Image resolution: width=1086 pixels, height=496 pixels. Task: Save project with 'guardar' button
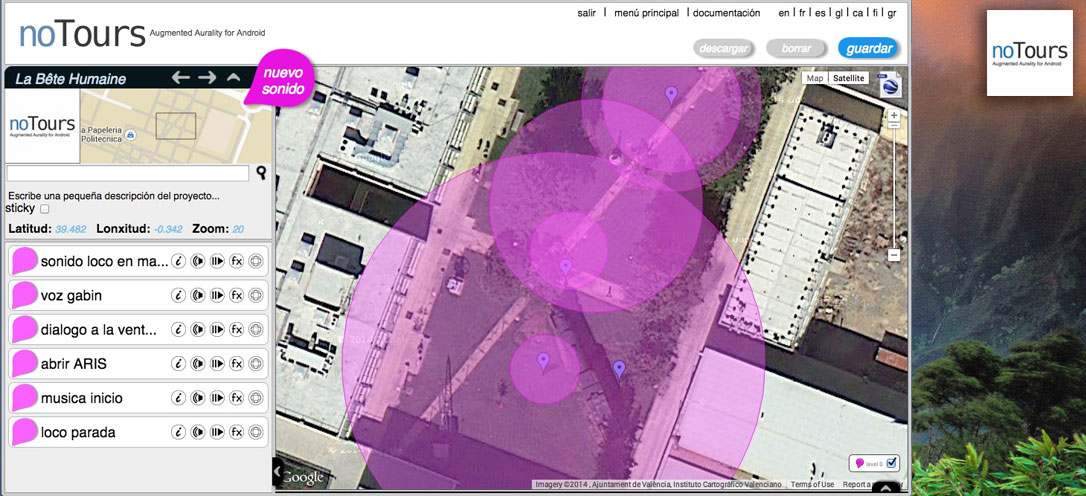click(x=869, y=48)
